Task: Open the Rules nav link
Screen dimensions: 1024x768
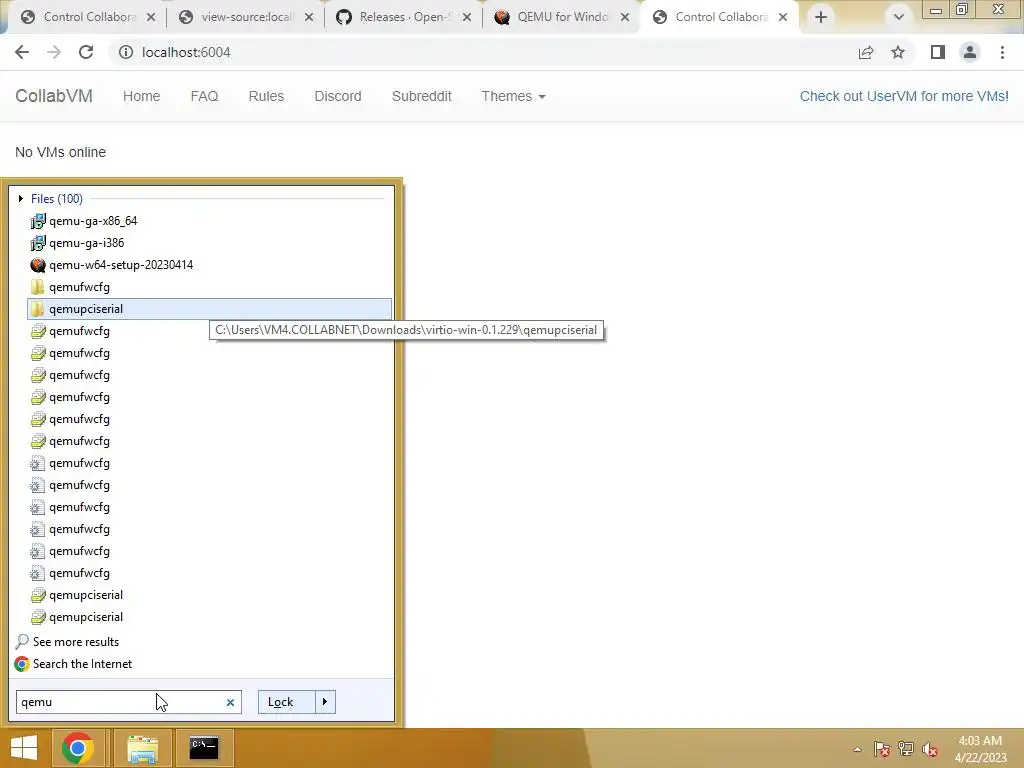Action: pos(266,96)
